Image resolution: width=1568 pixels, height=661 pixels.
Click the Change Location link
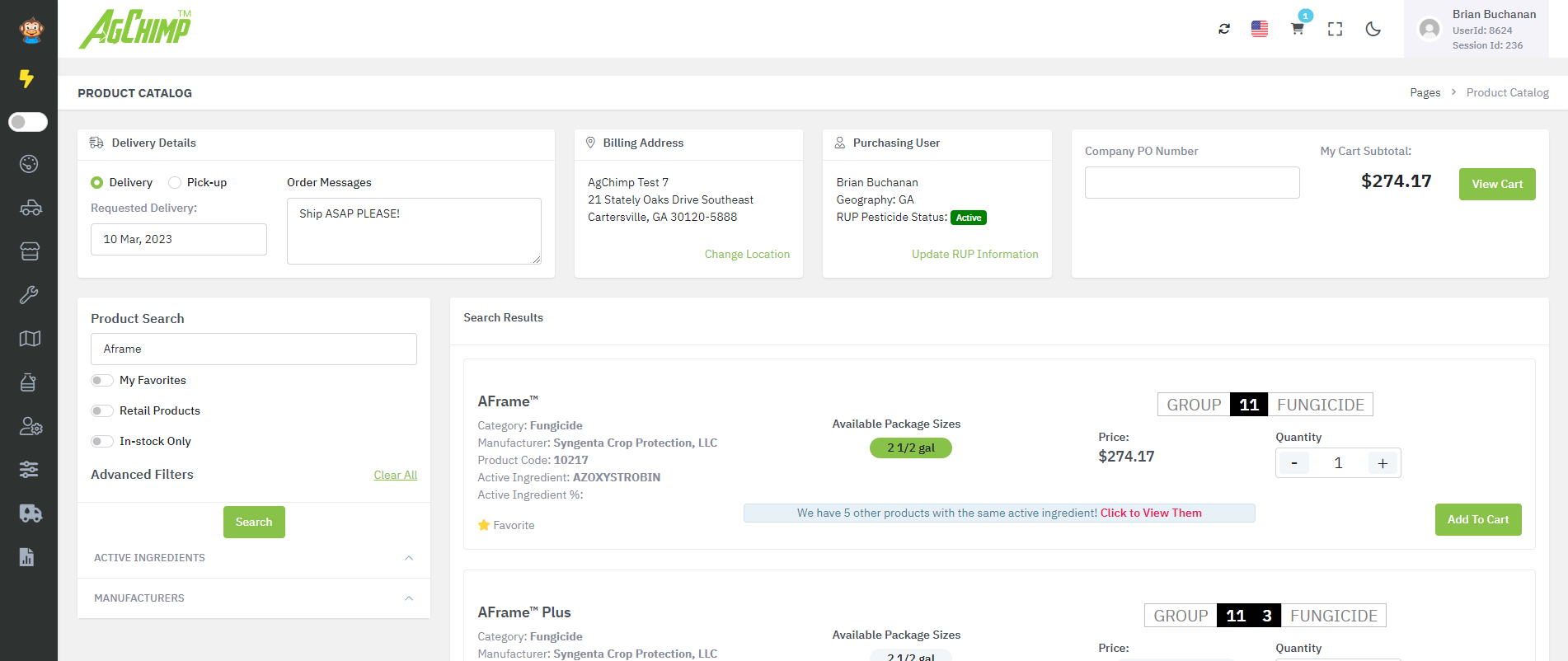746,254
